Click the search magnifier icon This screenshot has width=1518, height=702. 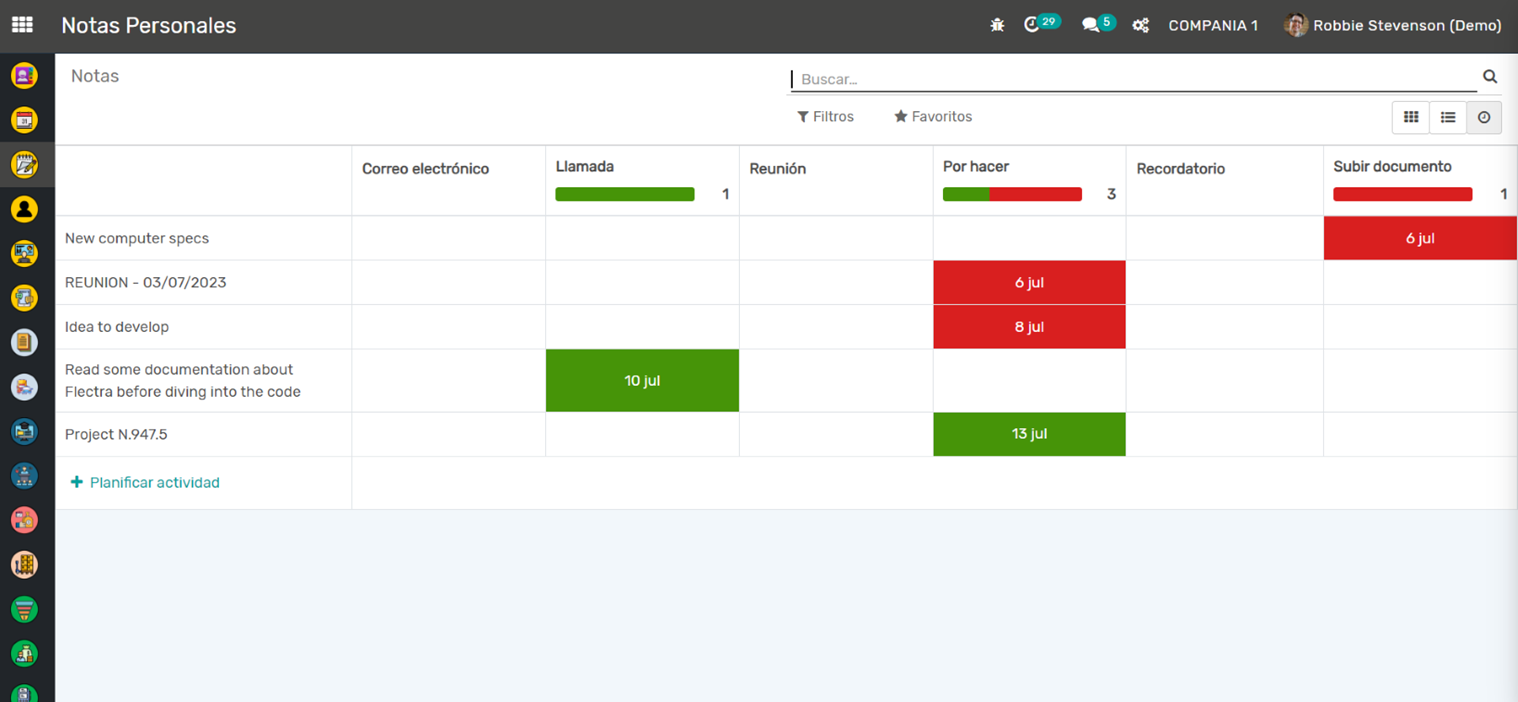pos(1490,77)
